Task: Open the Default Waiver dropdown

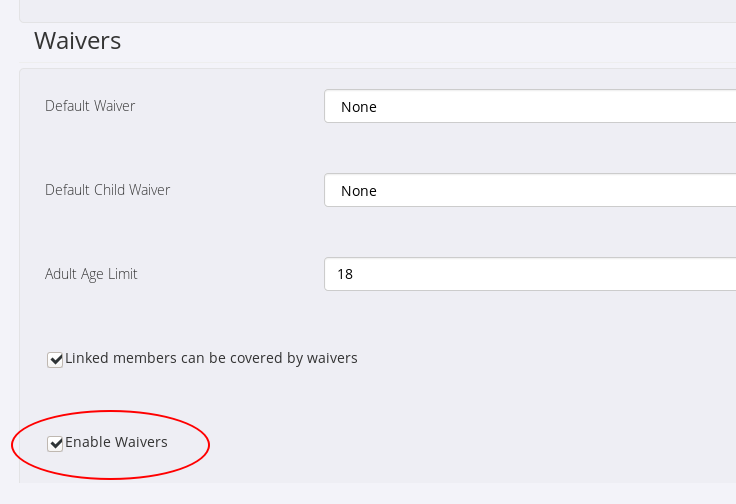Action: pyautogui.click(x=530, y=106)
